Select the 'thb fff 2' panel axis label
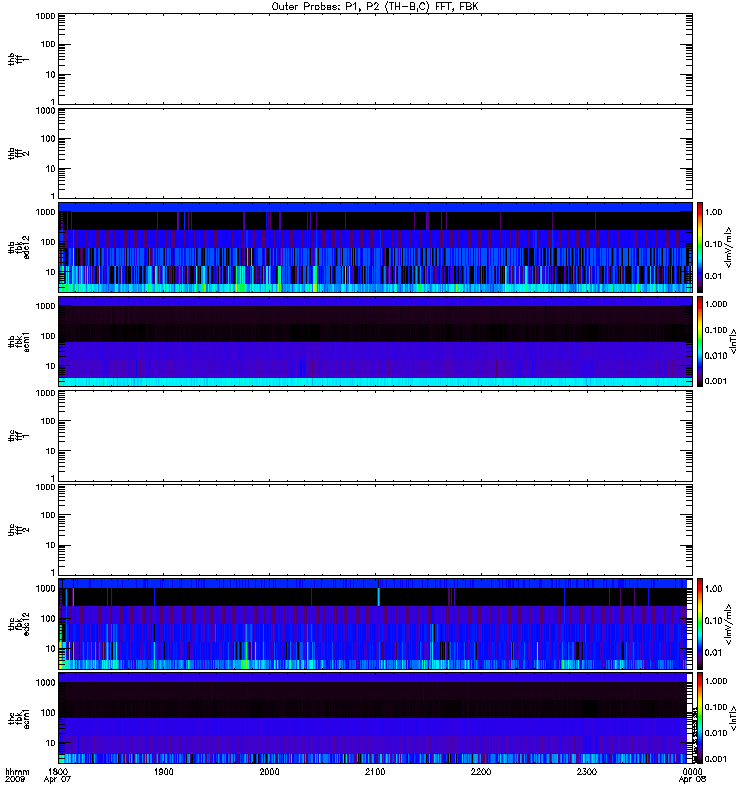Viewport: 750px width, 800px height. click(18, 153)
